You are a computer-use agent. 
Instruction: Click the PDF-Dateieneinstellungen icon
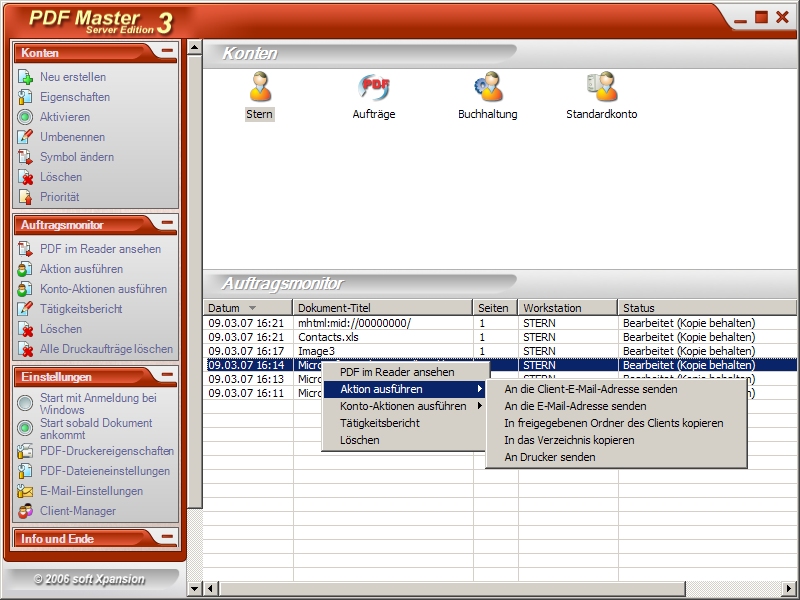(26, 471)
